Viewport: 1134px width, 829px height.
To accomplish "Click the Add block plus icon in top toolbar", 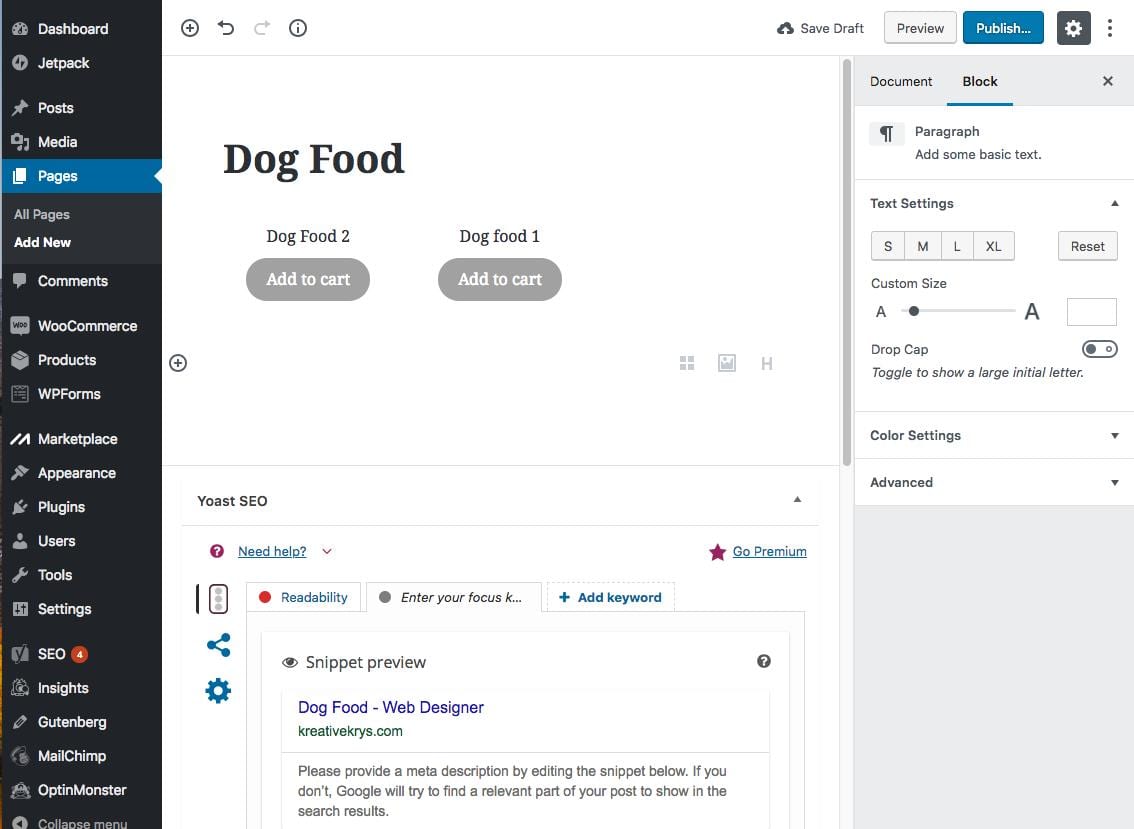I will [x=190, y=28].
